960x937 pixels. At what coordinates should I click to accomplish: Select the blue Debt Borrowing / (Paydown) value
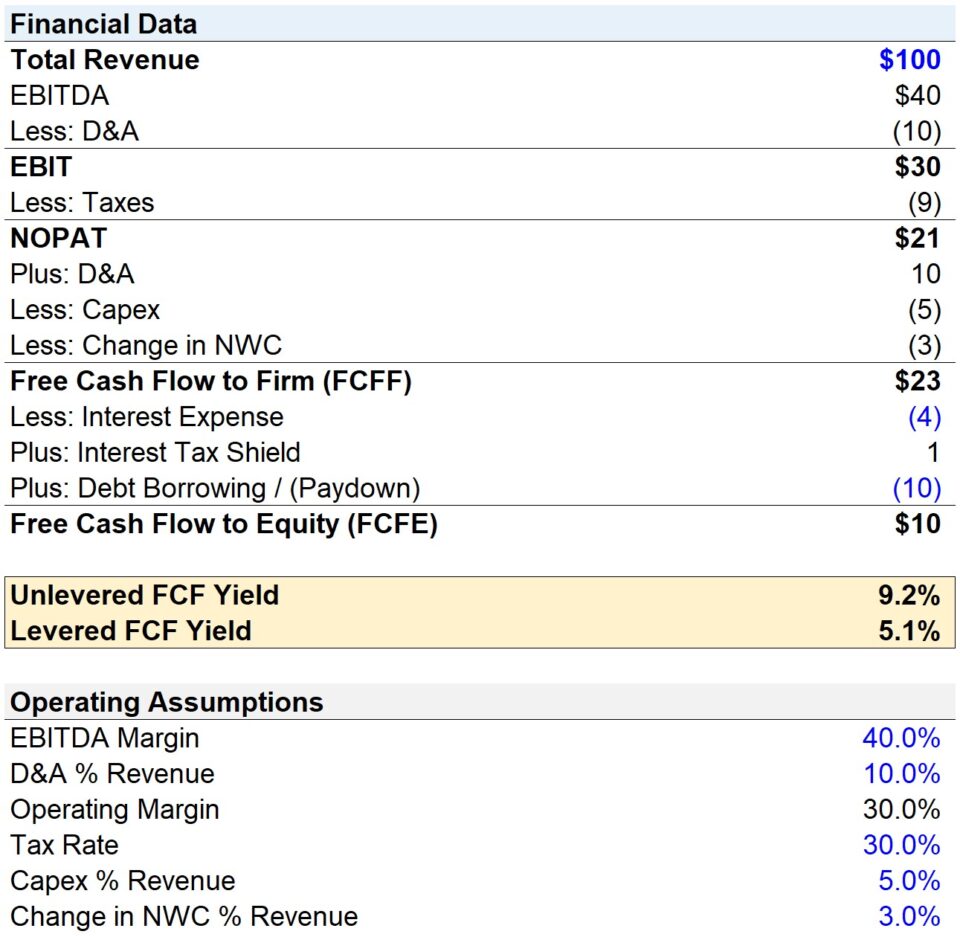(916, 487)
